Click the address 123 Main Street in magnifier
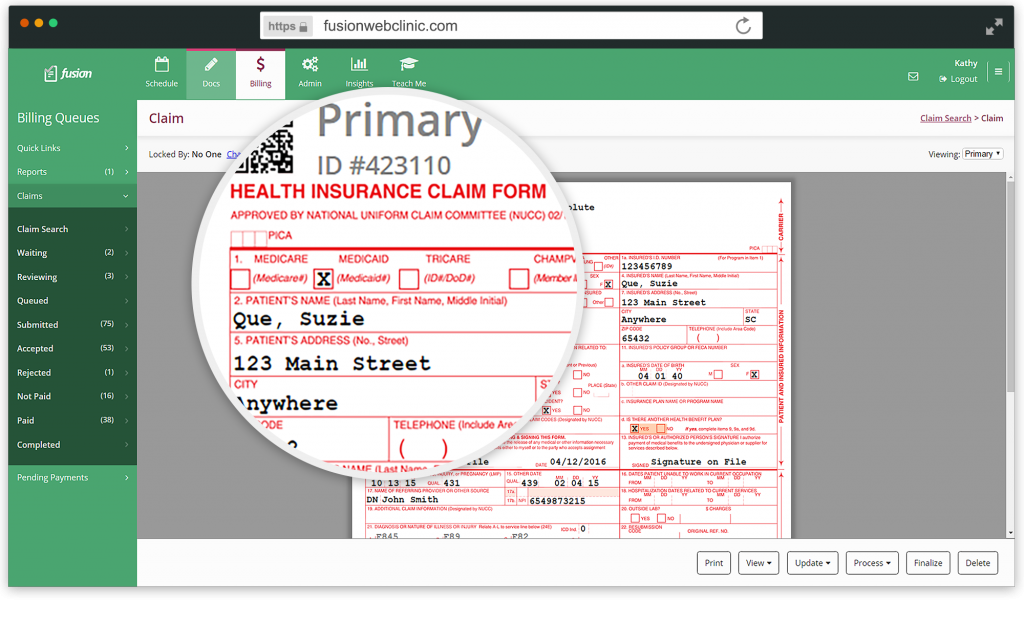1024x622 pixels. [x=332, y=364]
